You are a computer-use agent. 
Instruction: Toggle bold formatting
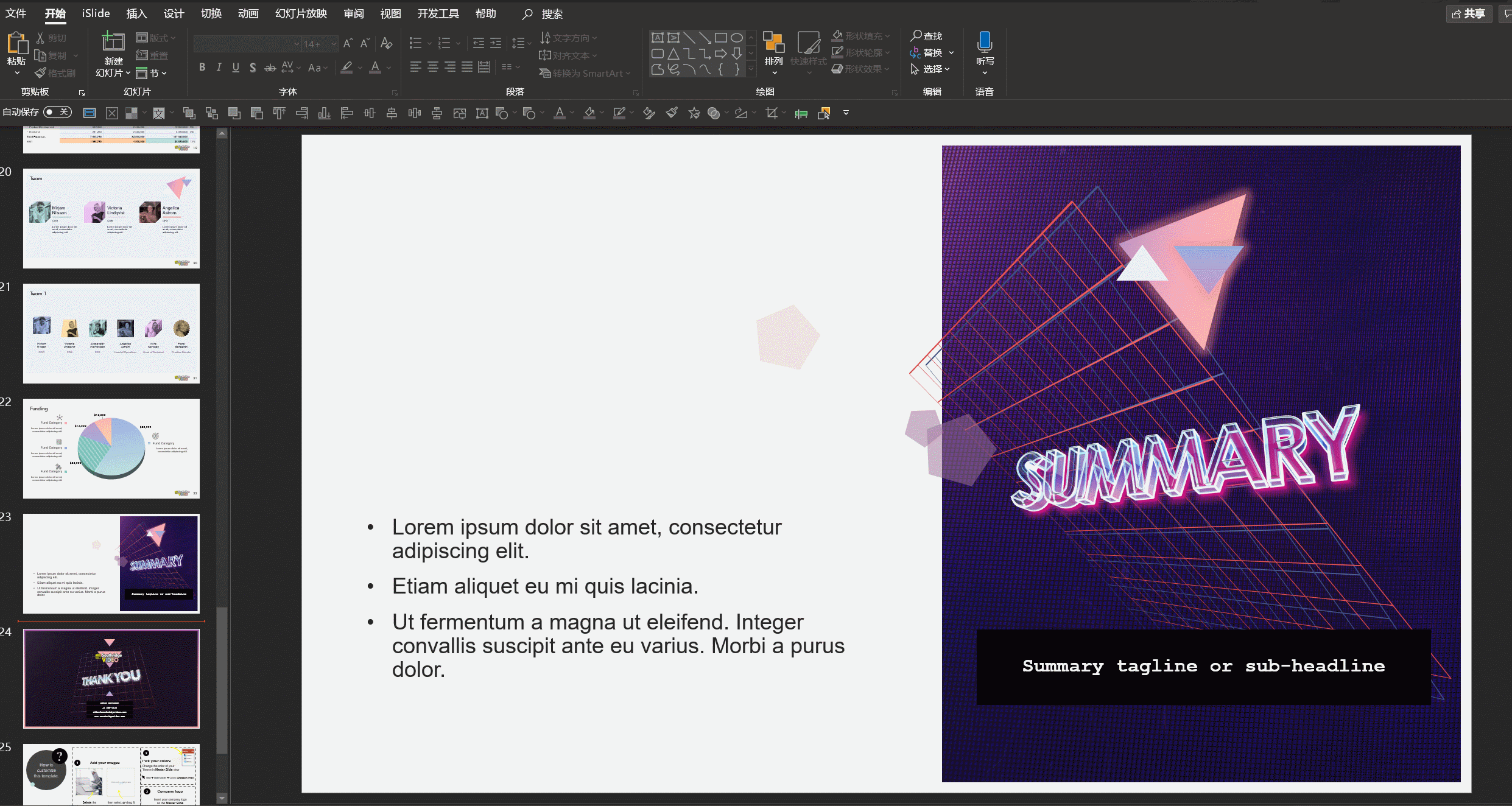[202, 68]
